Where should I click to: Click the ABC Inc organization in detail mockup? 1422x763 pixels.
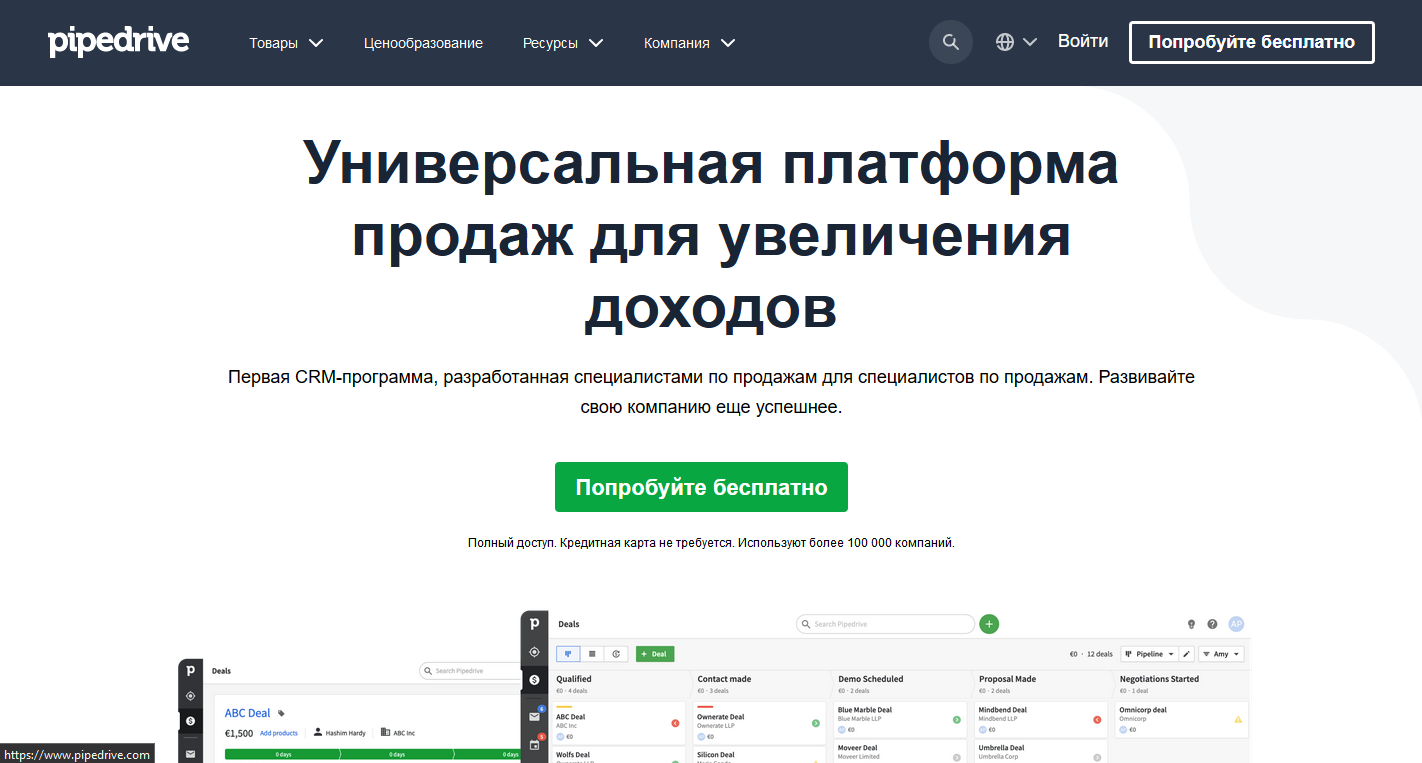coord(397,733)
